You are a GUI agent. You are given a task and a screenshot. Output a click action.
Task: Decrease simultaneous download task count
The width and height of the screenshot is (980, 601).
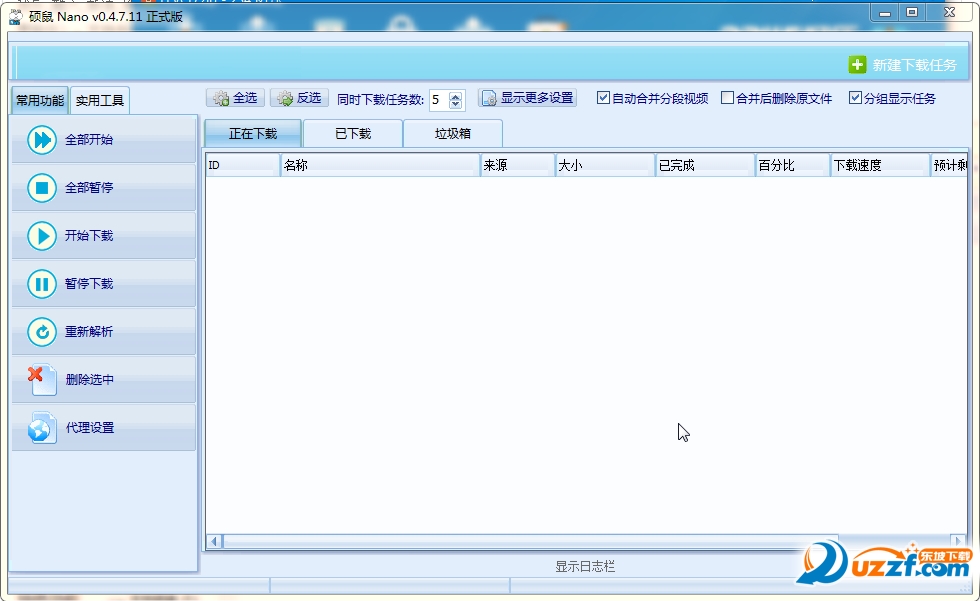[456, 104]
